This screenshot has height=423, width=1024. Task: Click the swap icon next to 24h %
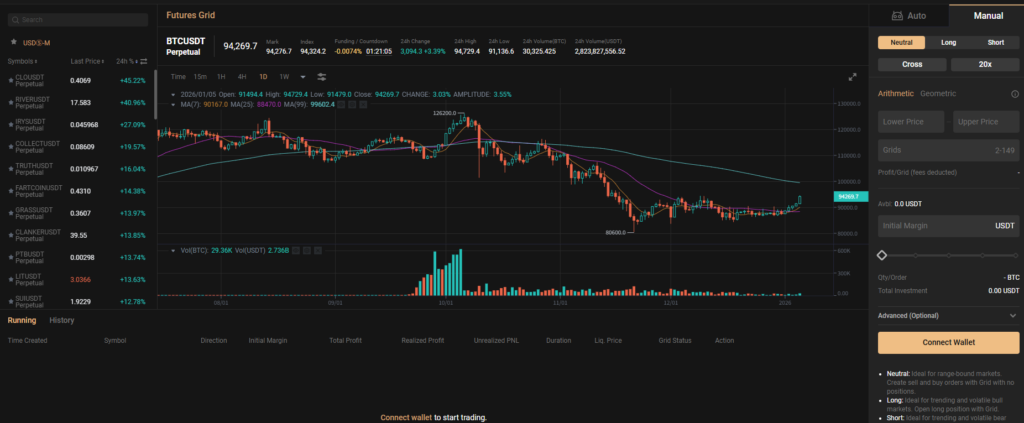(143, 61)
